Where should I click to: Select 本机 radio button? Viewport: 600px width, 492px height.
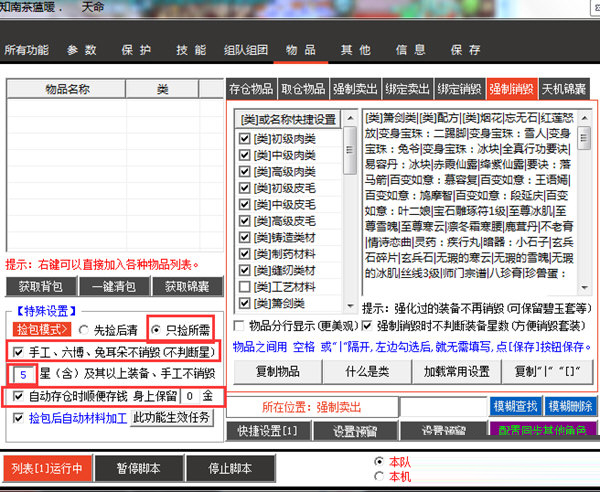379,476
